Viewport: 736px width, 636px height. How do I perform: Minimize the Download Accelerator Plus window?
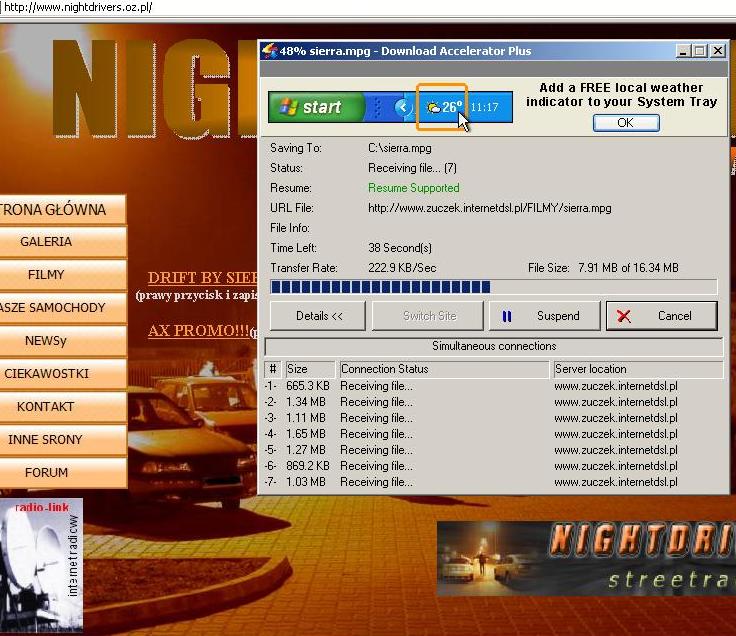pyautogui.click(x=683, y=51)
